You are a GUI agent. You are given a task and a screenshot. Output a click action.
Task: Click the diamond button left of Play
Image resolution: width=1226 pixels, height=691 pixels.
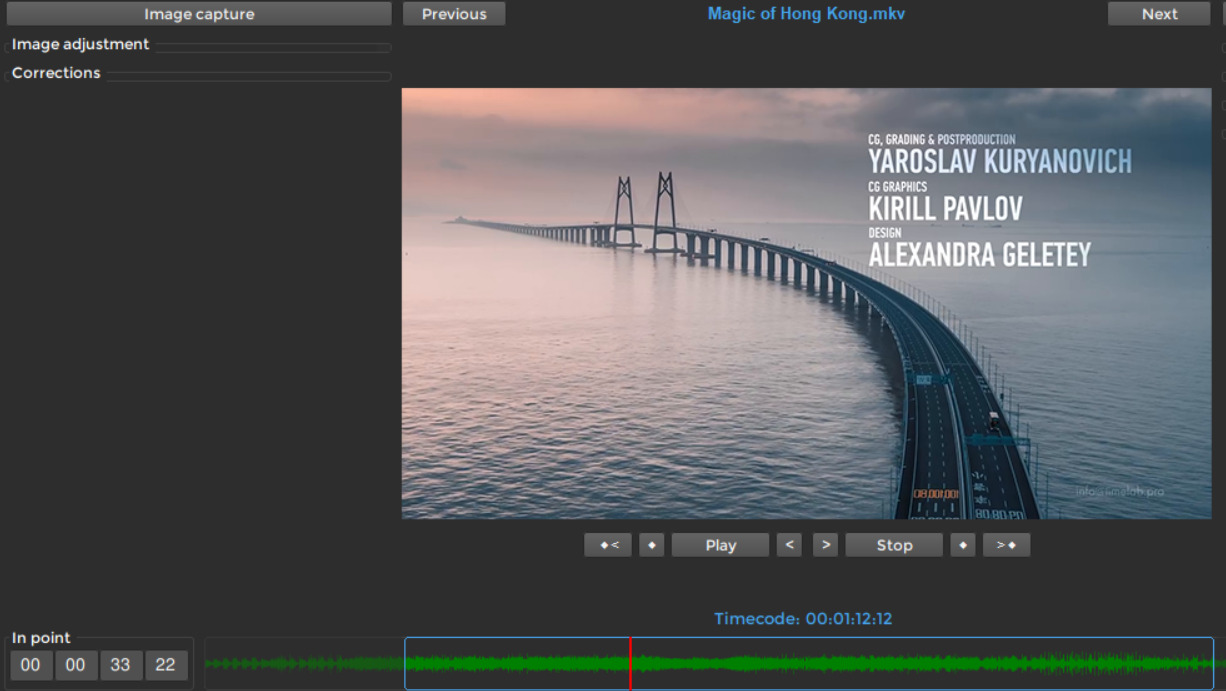click(652, 545)
